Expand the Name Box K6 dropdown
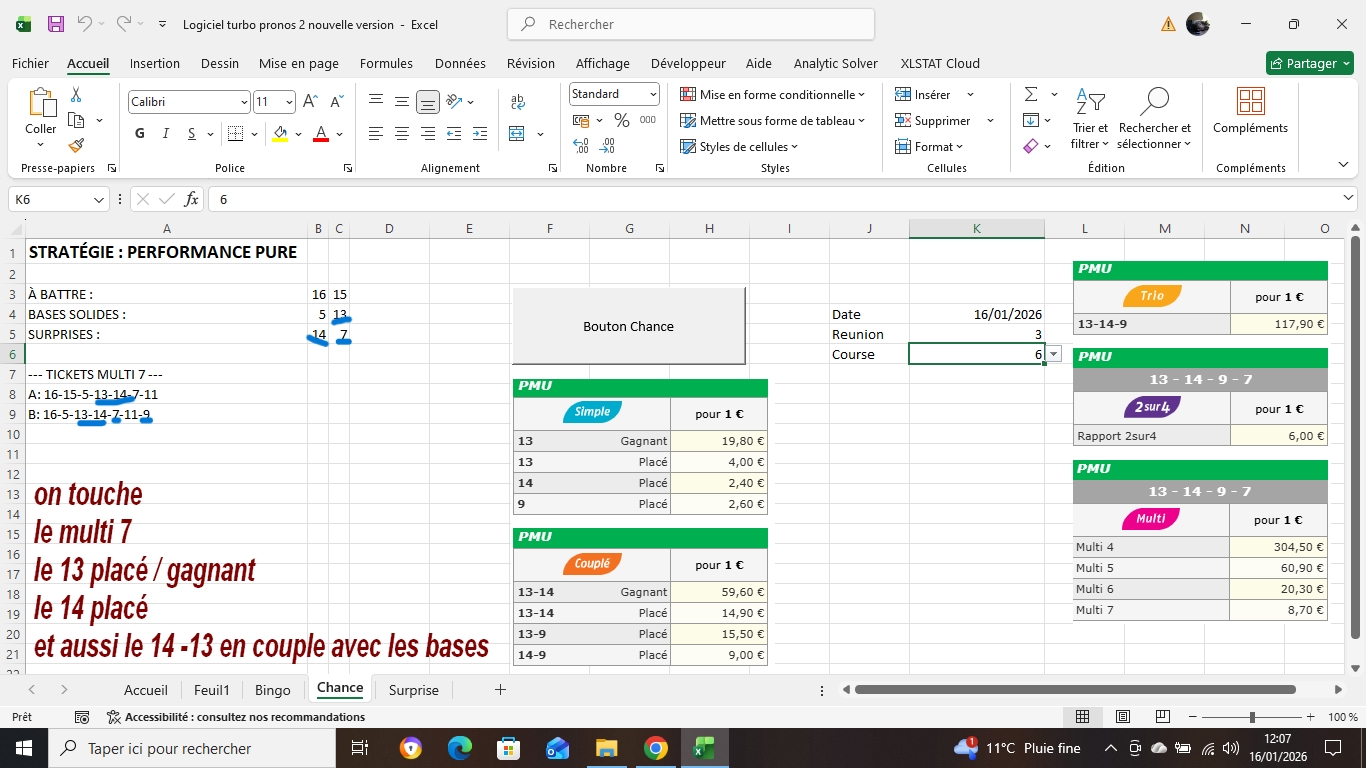The height and width of the screenshot is (768, 1366). click(x=99, y=200)
